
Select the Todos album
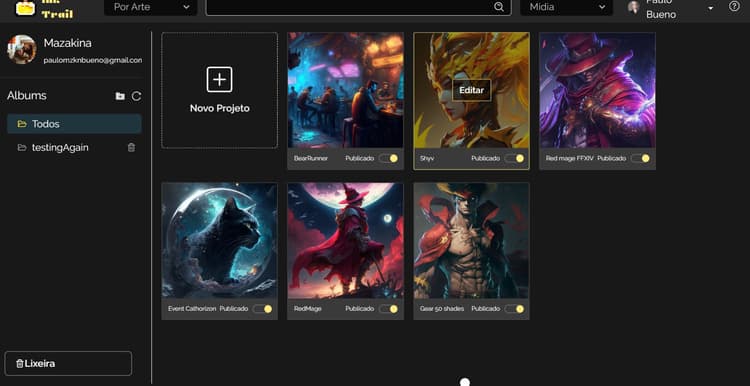[74, 124]
